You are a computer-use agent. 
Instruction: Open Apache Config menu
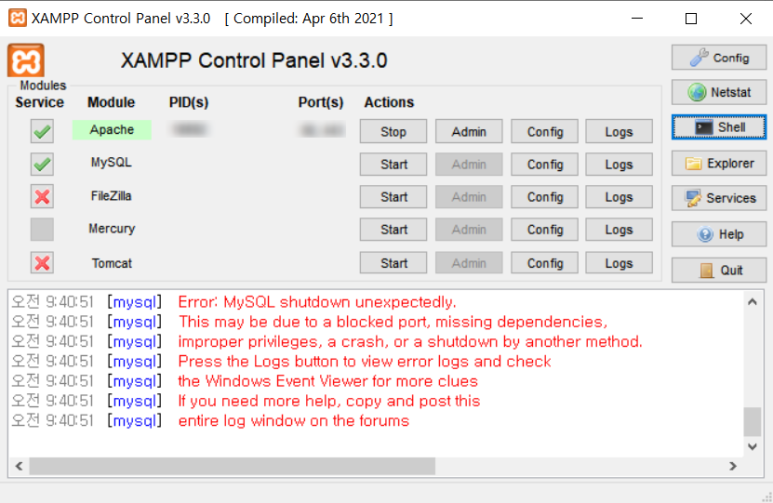click(544, 131)
